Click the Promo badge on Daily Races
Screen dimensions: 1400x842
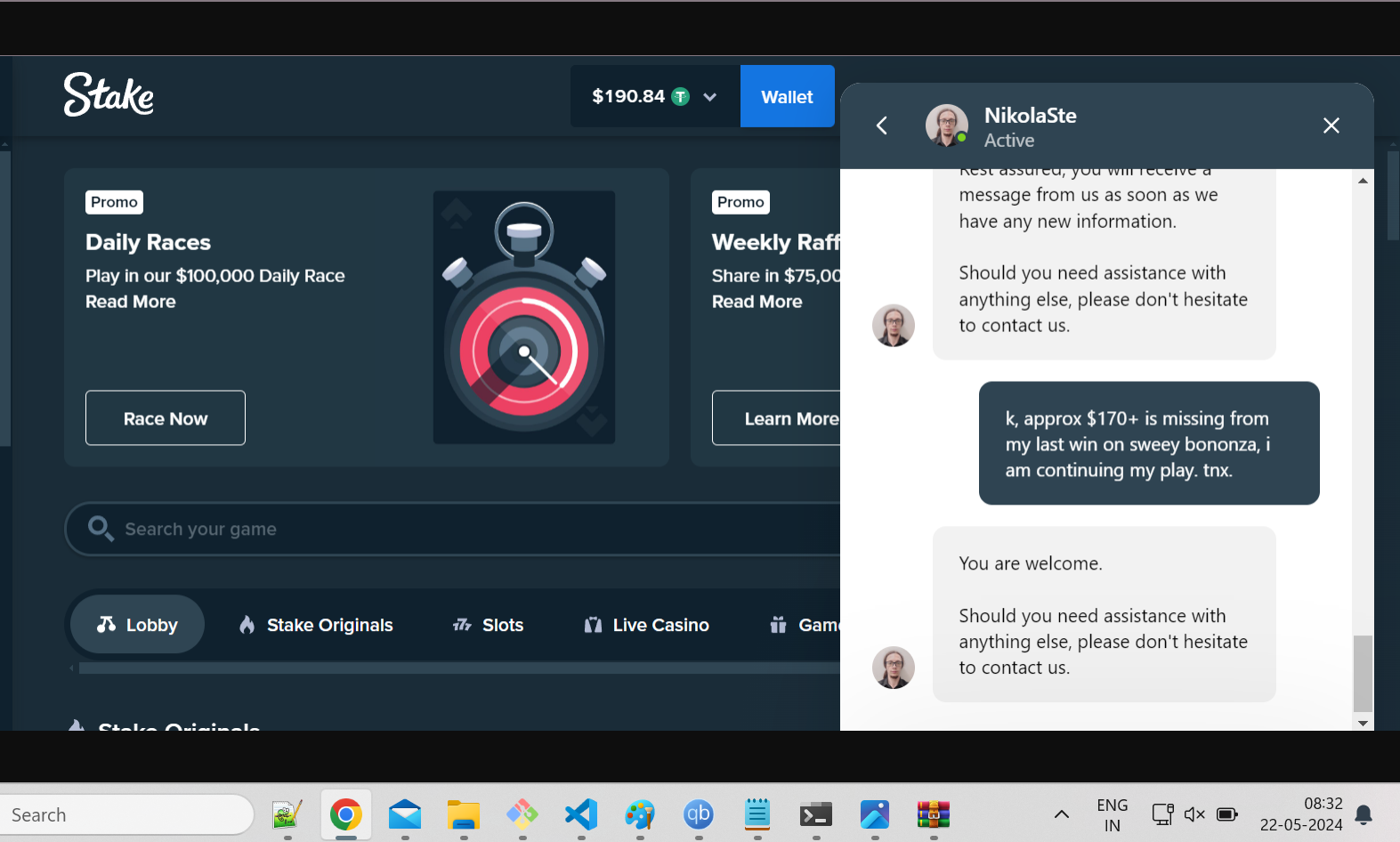coord(115,202)
